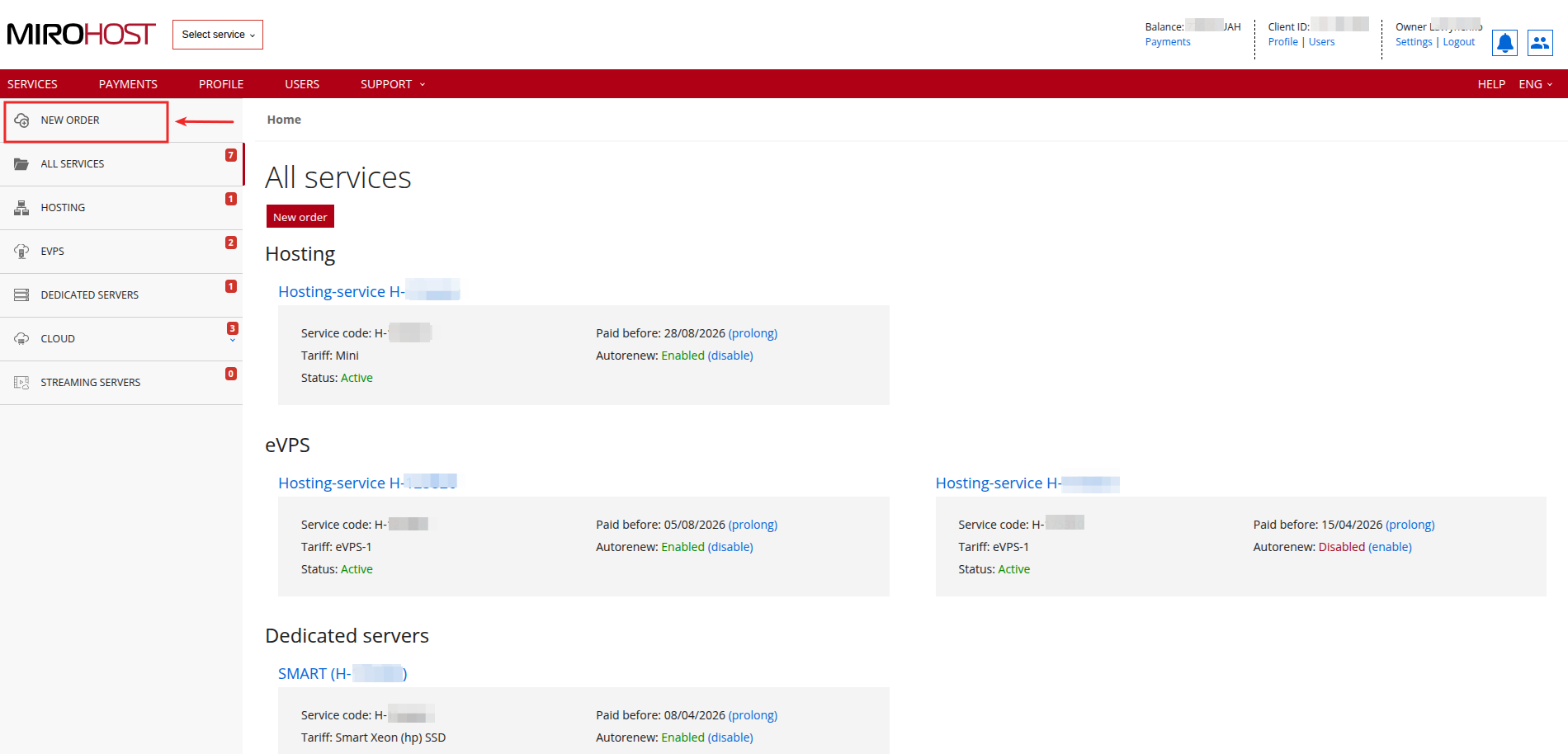
Task: Click the notification bell icon
Action: click(x=1504, y=43)
